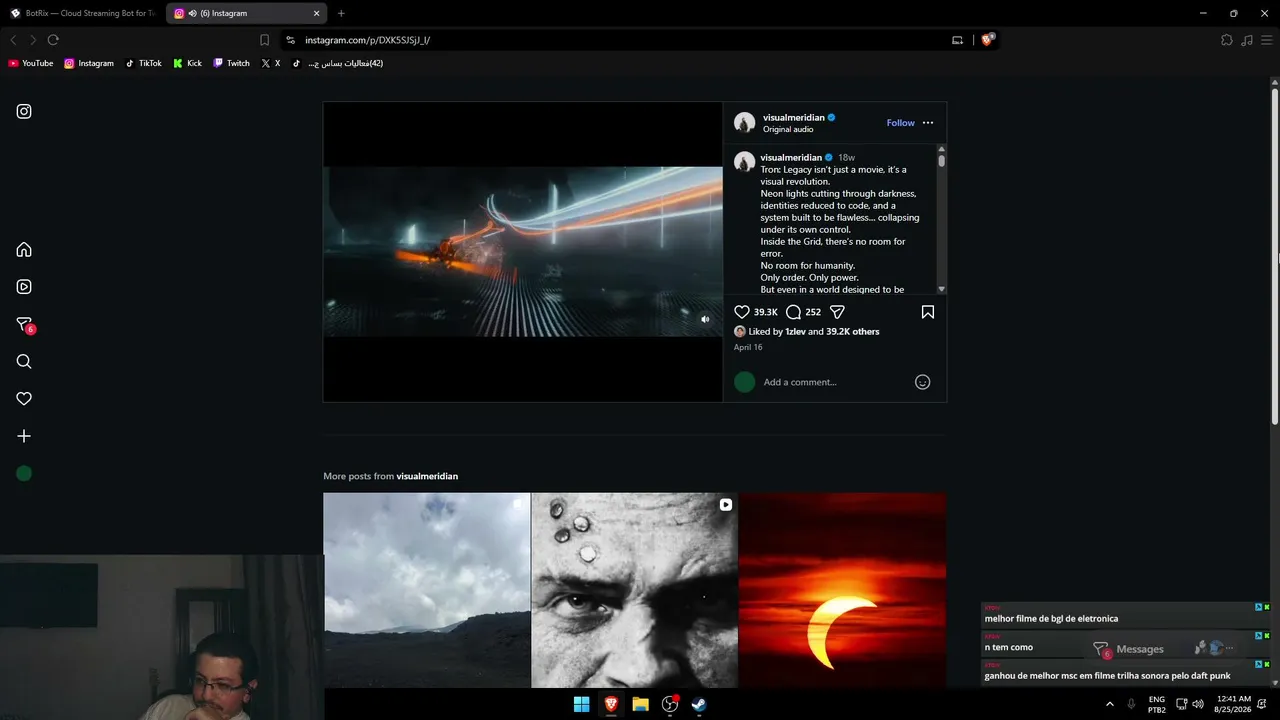Open the Twitch bookmark

pos(231,63)
